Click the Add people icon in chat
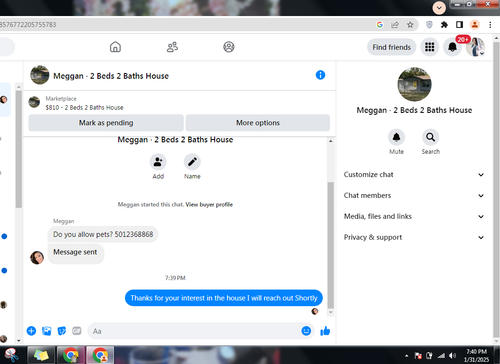The image size is (500, 364). [x=158, y=162]
